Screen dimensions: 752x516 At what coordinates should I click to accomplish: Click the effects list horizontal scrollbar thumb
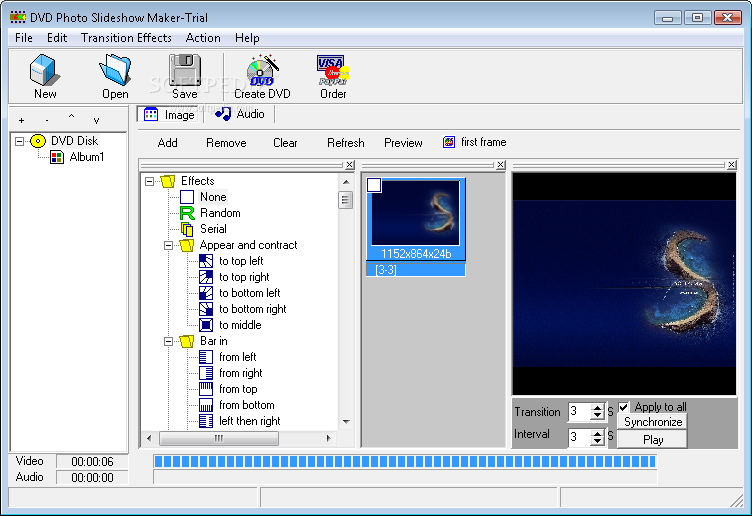click(219, 438)
